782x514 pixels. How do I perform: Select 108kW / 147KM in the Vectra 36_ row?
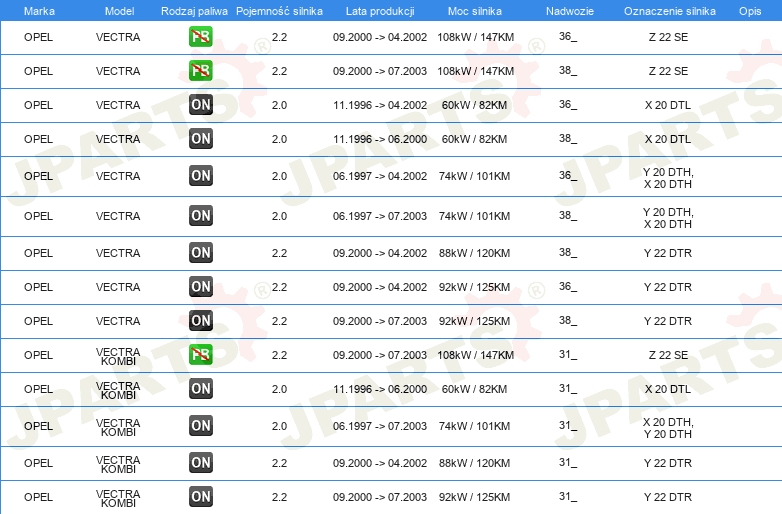[x=475, y=37]
